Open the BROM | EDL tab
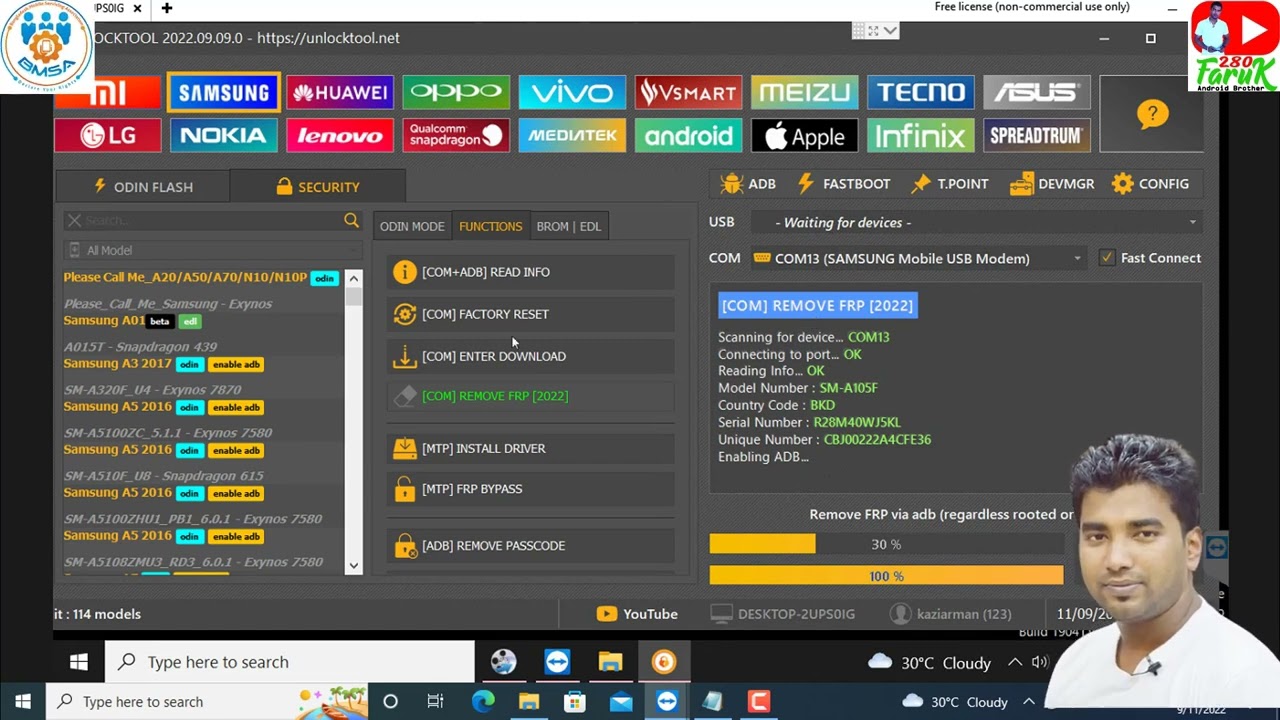 [568, 226]
